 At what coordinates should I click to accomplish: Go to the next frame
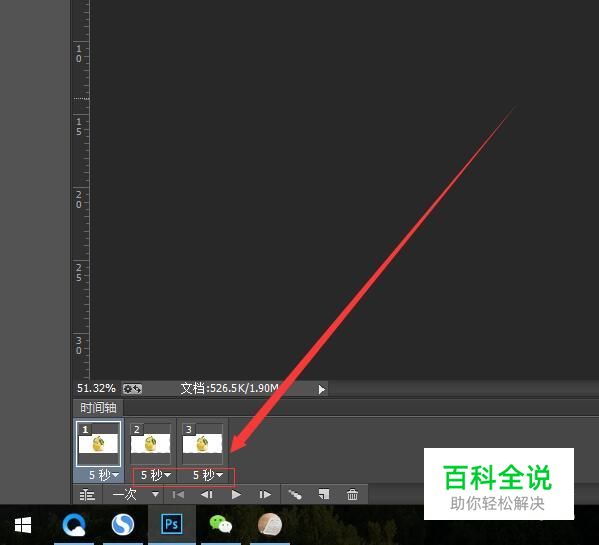pos(265,495)
